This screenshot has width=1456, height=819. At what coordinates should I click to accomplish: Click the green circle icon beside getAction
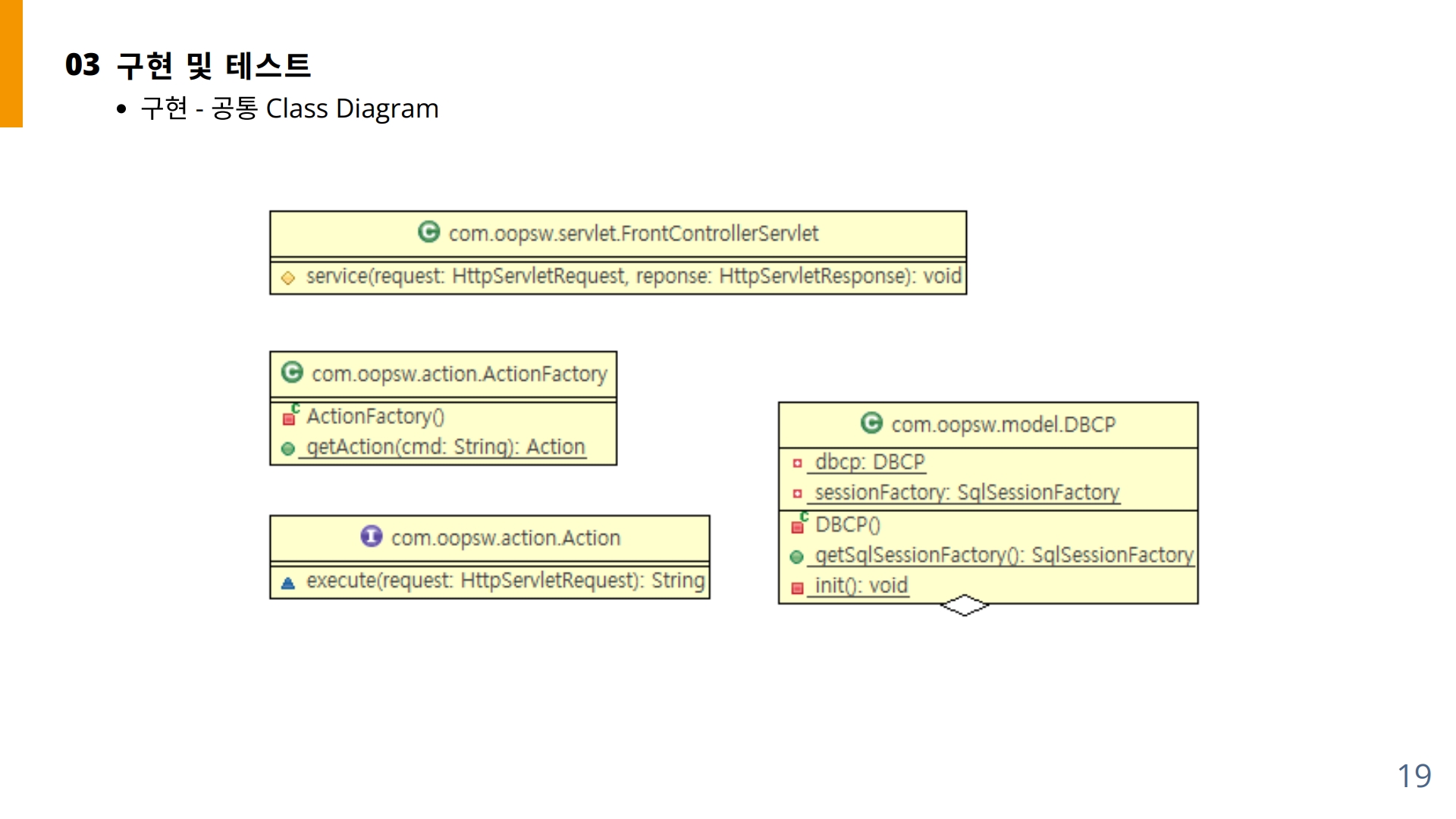click(x=288, y=449)
